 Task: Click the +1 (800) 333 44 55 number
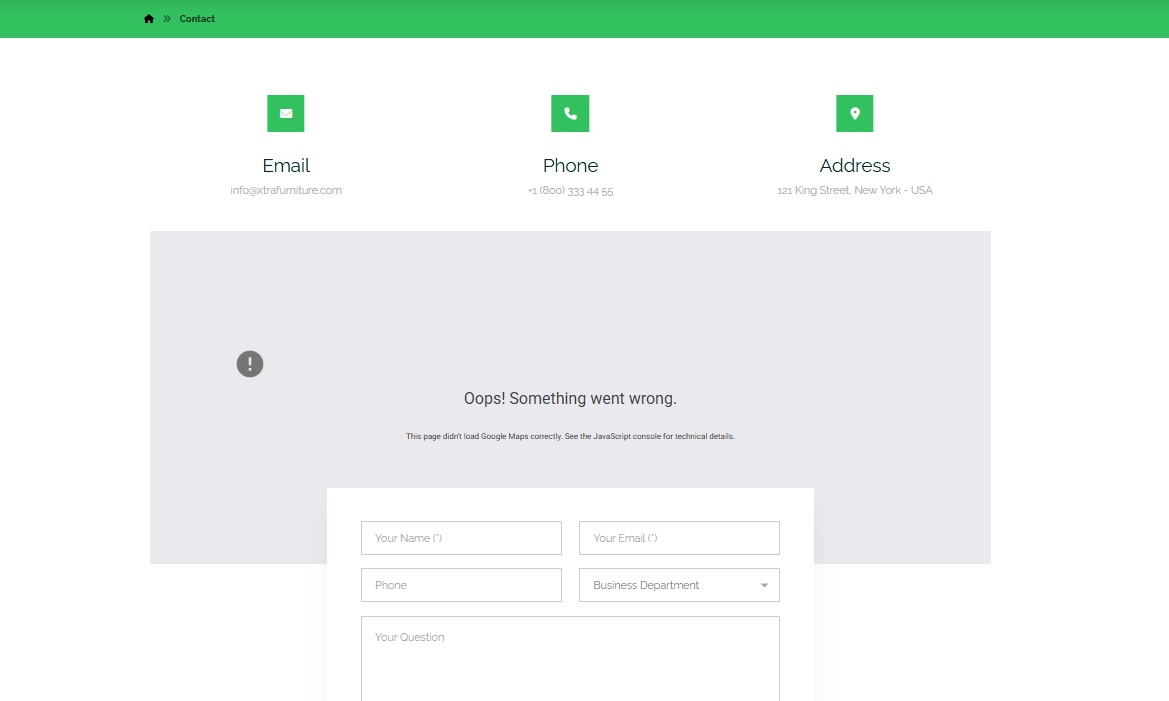[570, 191]
